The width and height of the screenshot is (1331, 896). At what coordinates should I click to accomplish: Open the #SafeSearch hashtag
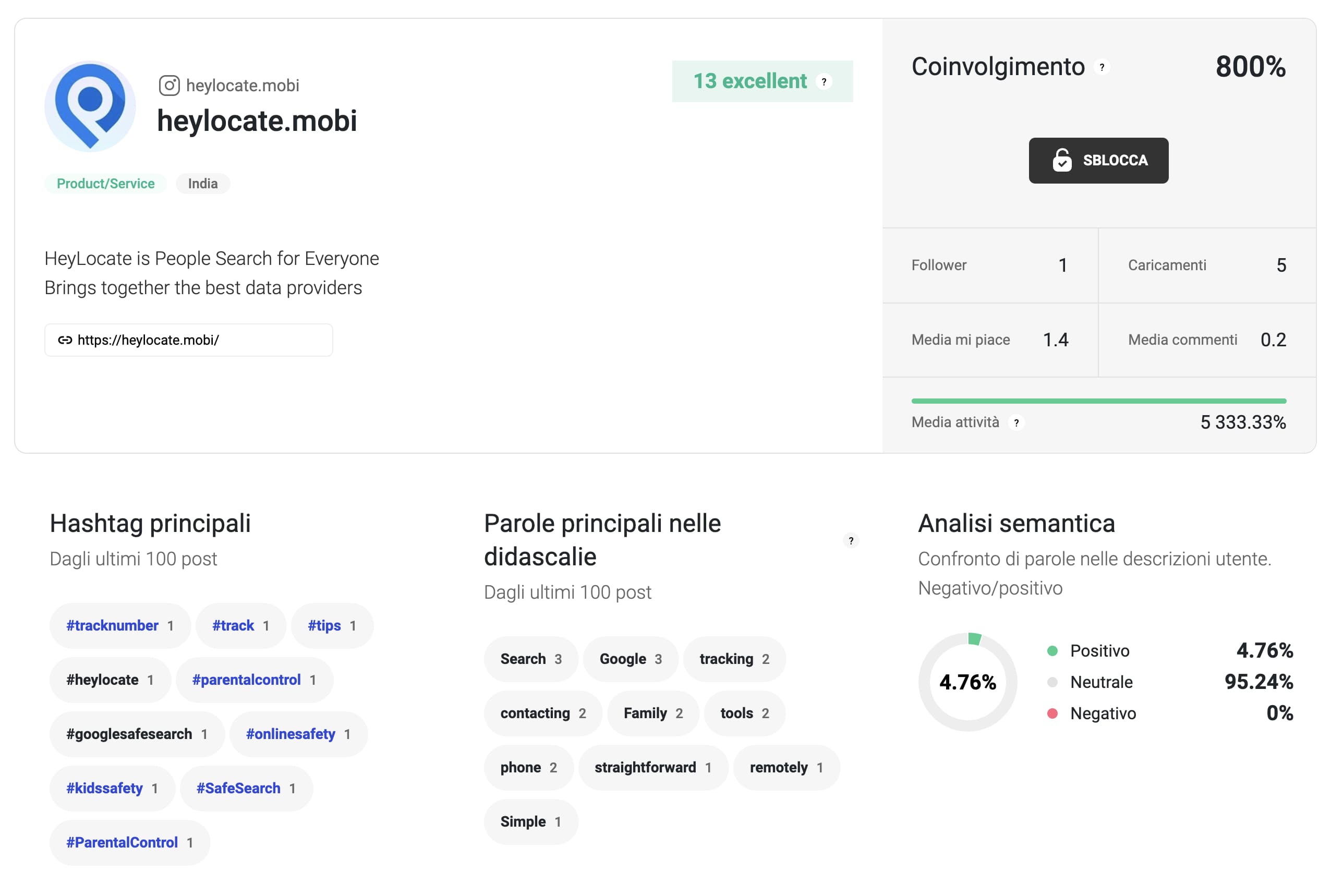(246, 789)
